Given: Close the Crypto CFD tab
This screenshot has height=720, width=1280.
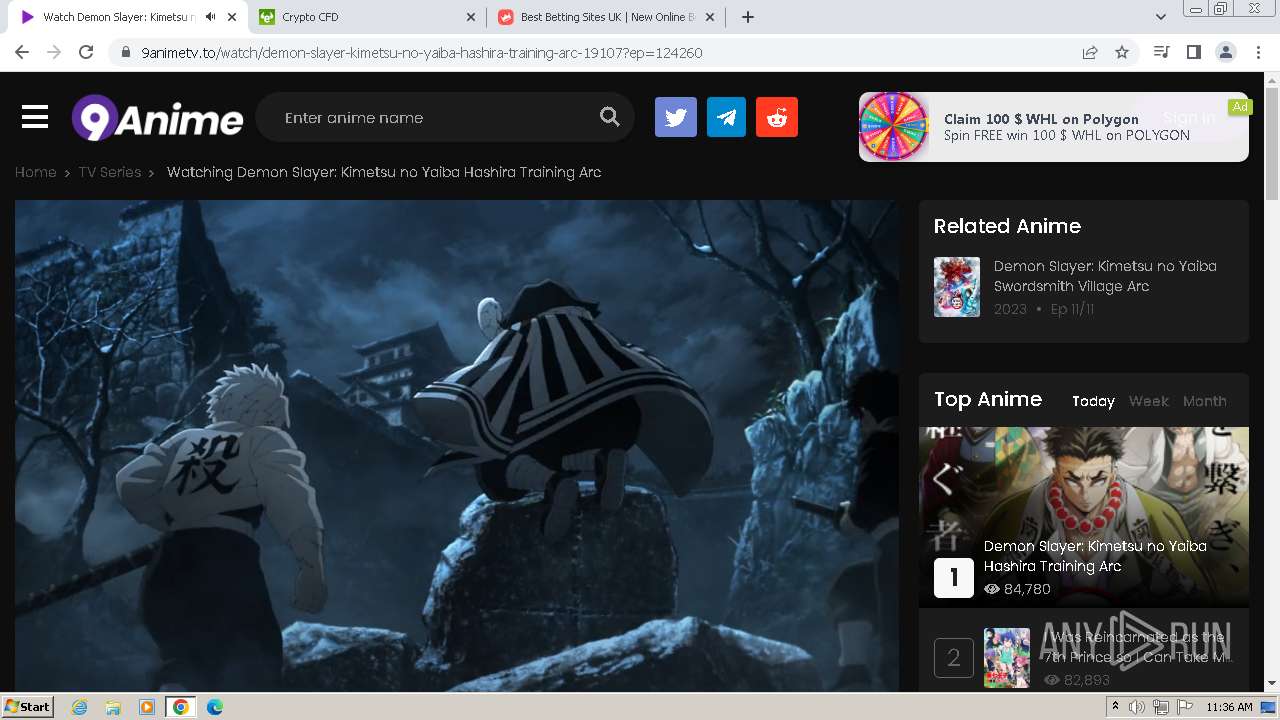Looking at the screenshot, I should click(x=472, y=17).
